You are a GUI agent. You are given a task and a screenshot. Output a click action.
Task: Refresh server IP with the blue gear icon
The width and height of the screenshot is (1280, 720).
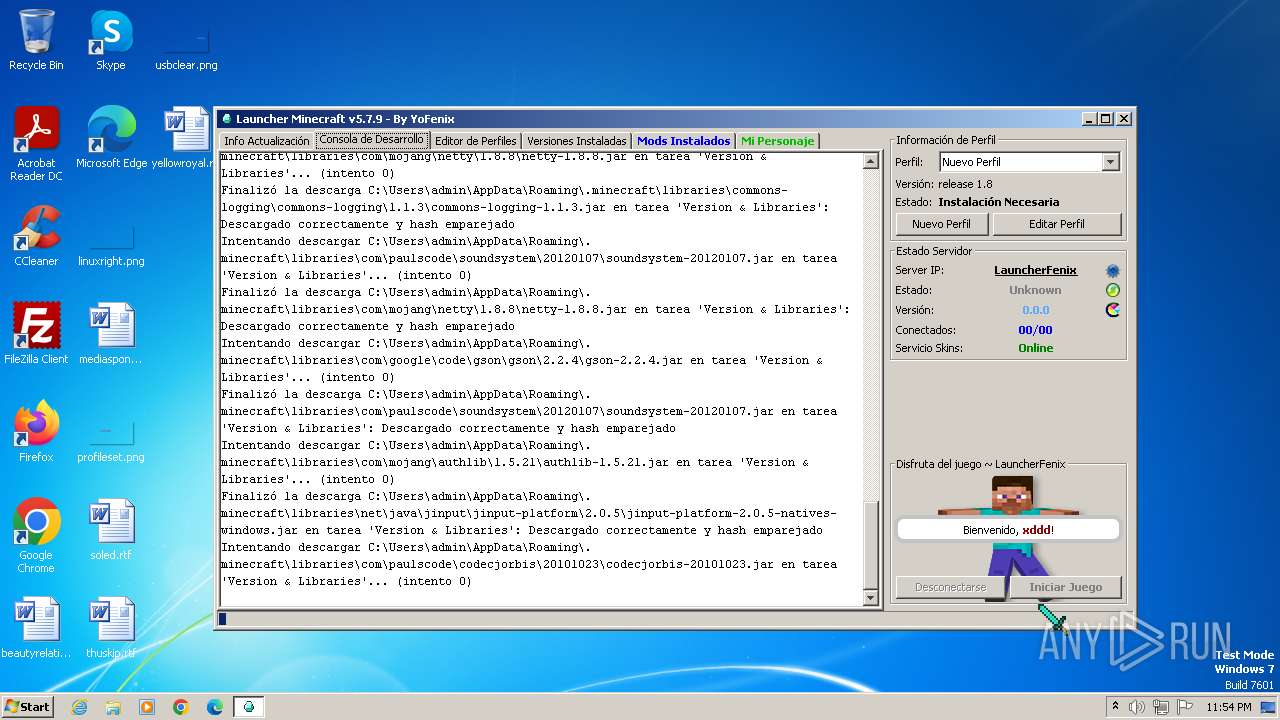(1112, 271)
